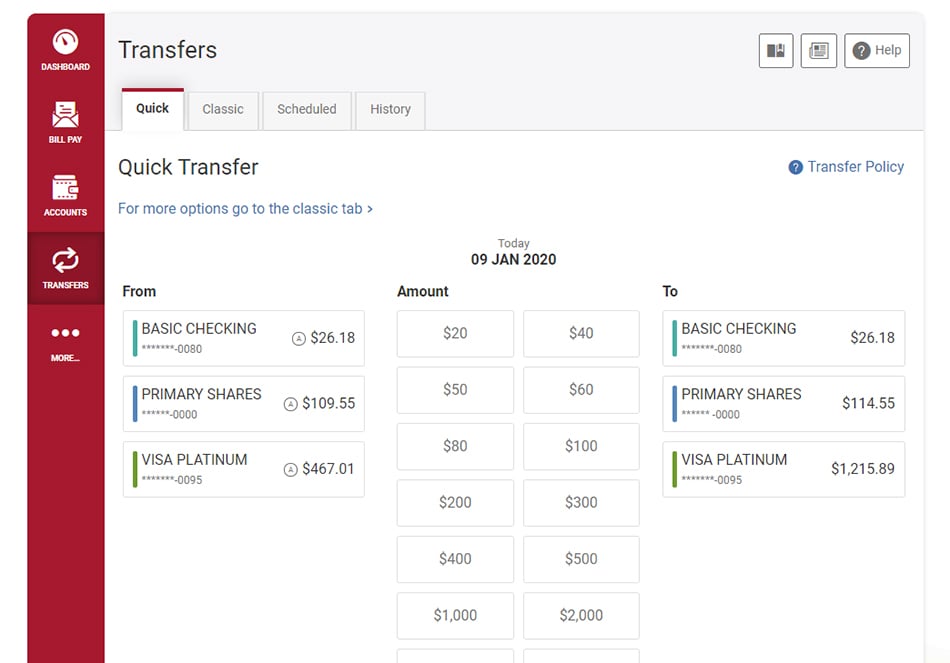950x663 pixels.
Task: Follow the classic tab options link
Action: click(x=245, y=208)
